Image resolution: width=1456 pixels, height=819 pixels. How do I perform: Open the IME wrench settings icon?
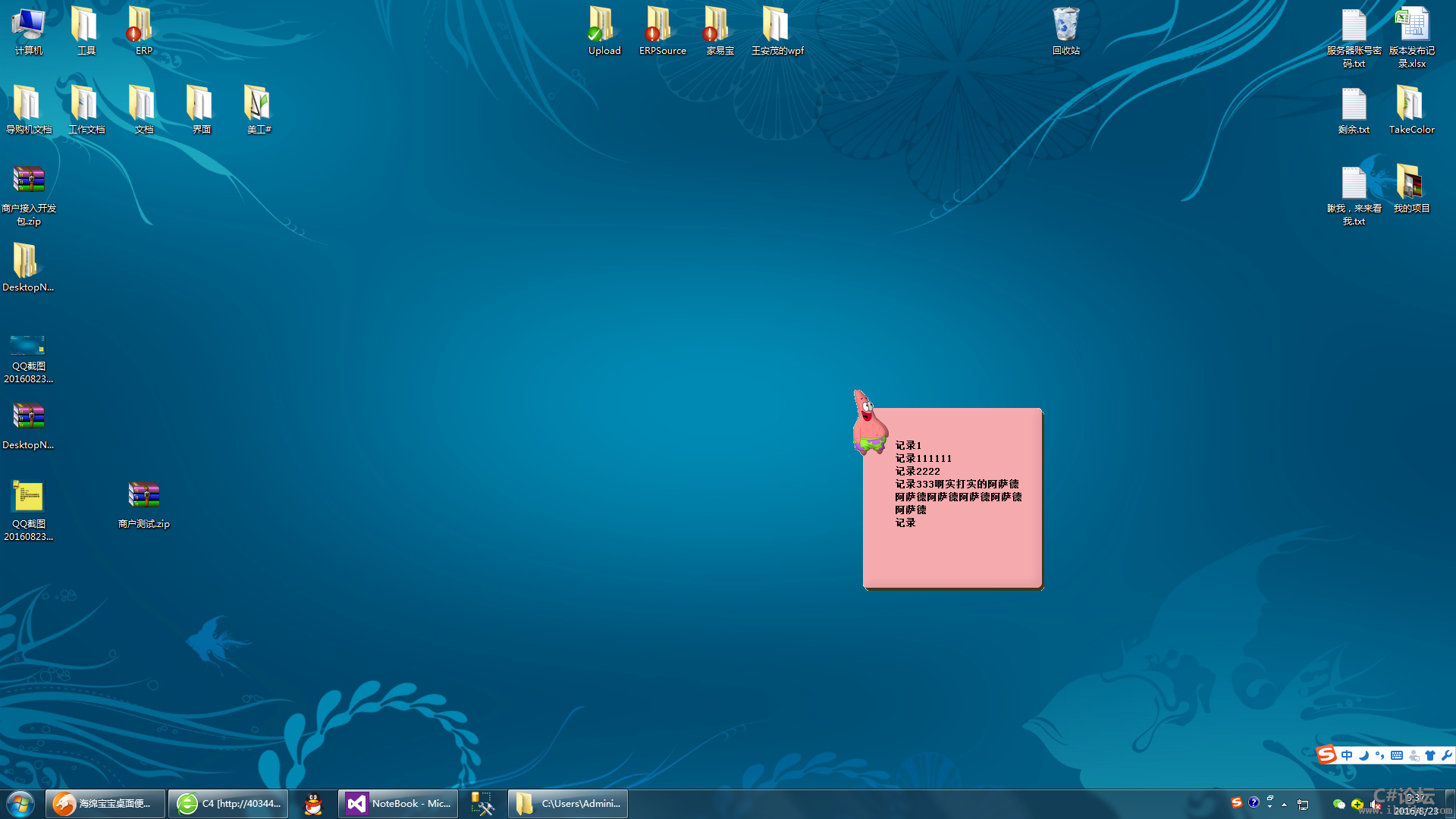point(1447,755)
